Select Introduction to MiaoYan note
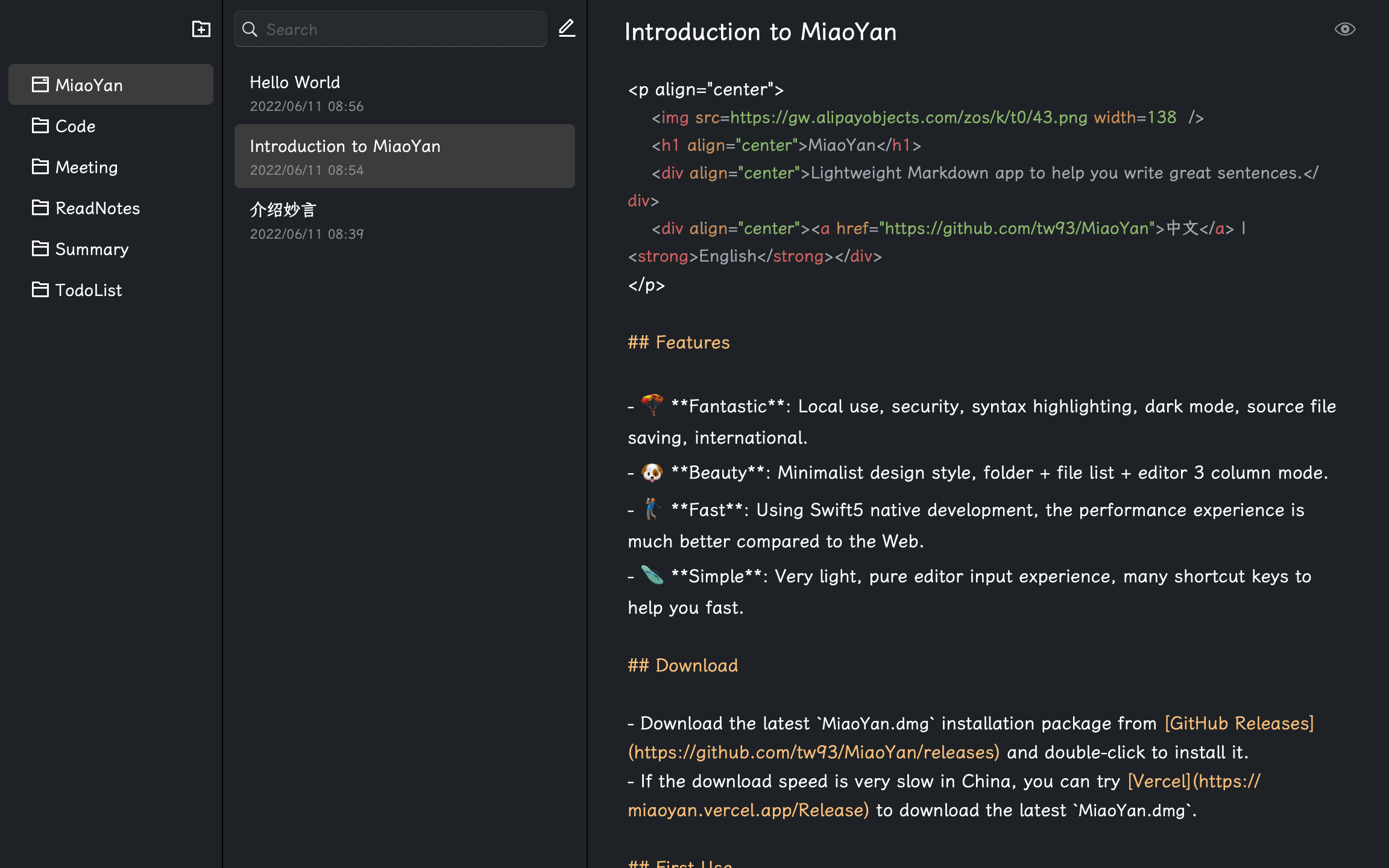Screen dimensions: 1389x868 point(404,155)
